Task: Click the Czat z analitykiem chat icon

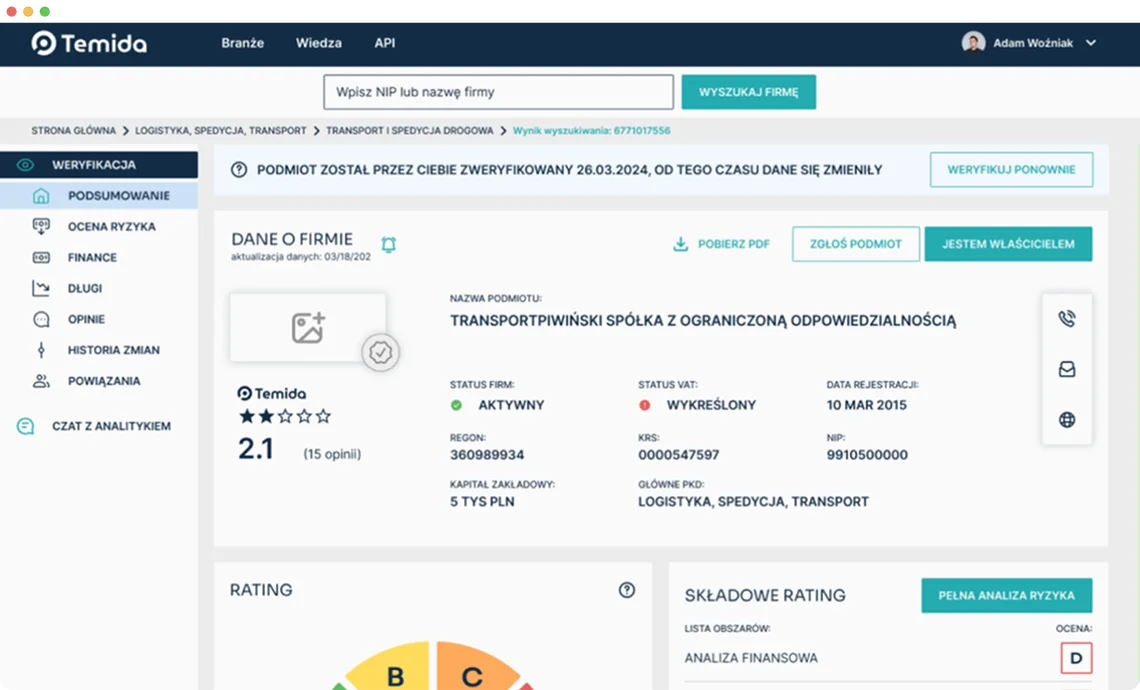Action: (x=25, y=426)
